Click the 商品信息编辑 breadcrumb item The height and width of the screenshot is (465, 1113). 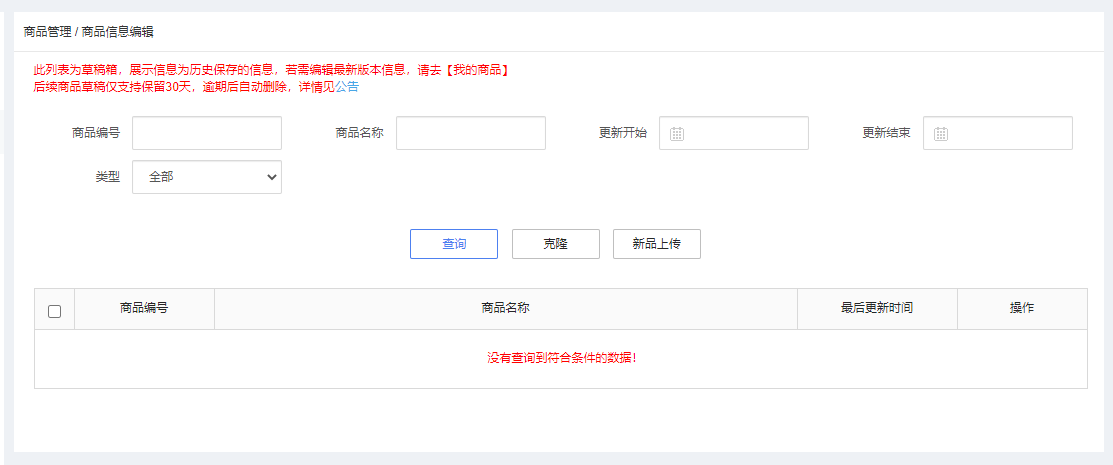point(117,32)
